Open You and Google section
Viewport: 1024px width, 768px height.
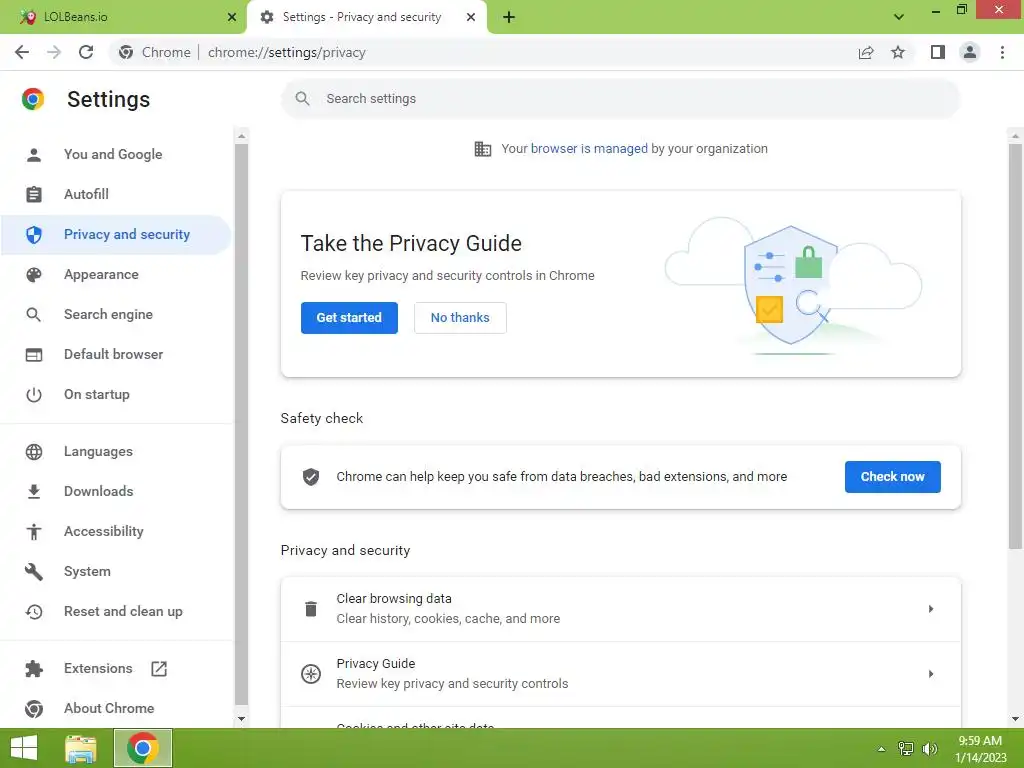(116, 154)
